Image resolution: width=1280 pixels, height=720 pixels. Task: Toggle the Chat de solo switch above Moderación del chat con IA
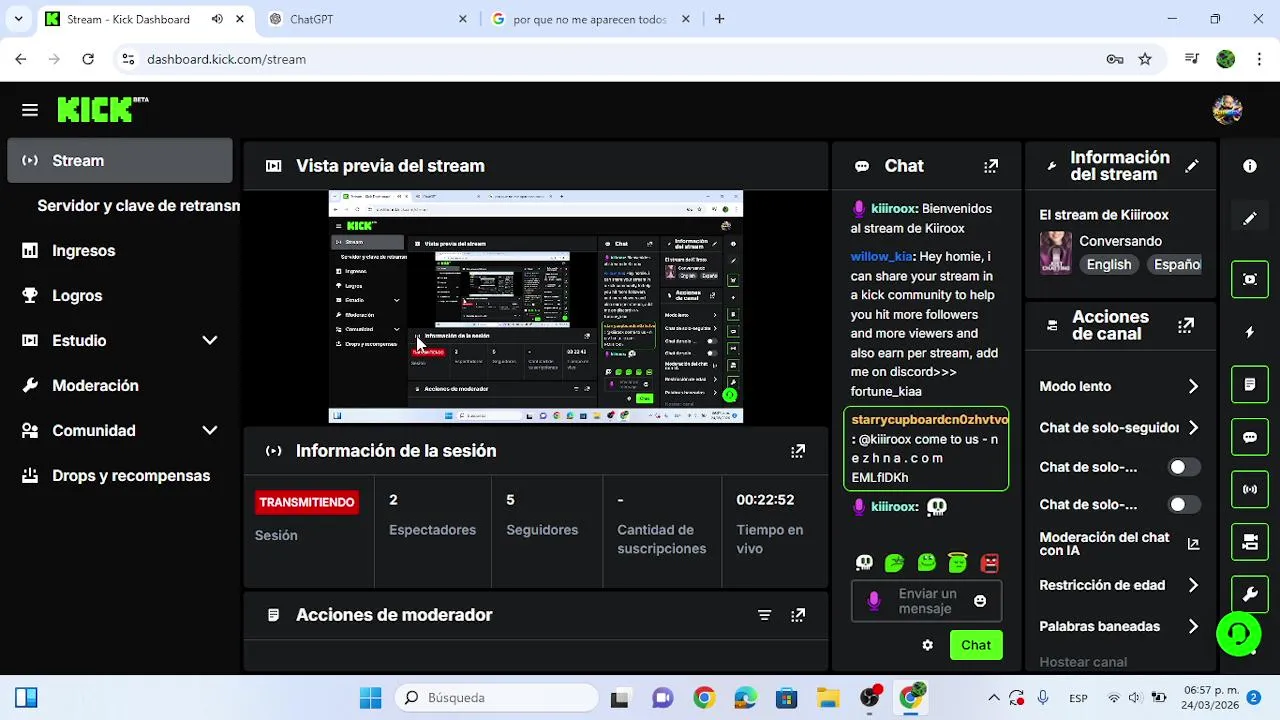pos(1184,505)
